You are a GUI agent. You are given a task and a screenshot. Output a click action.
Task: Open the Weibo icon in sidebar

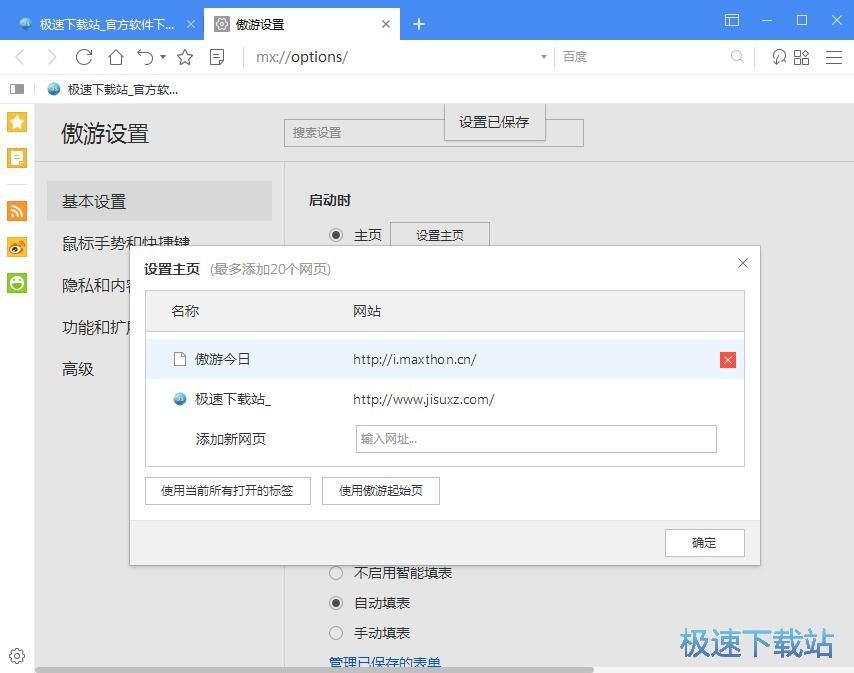[x=17, y=247]
